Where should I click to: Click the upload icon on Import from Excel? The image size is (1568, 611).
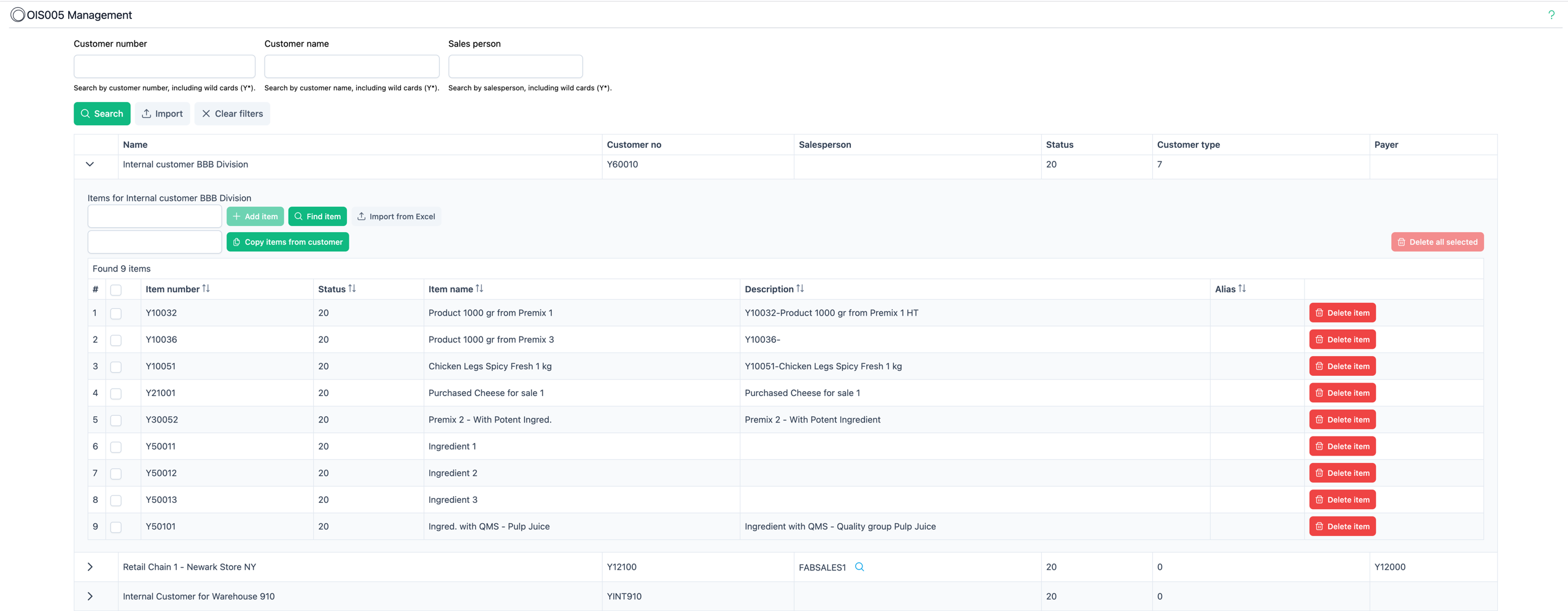pos(361,216)
